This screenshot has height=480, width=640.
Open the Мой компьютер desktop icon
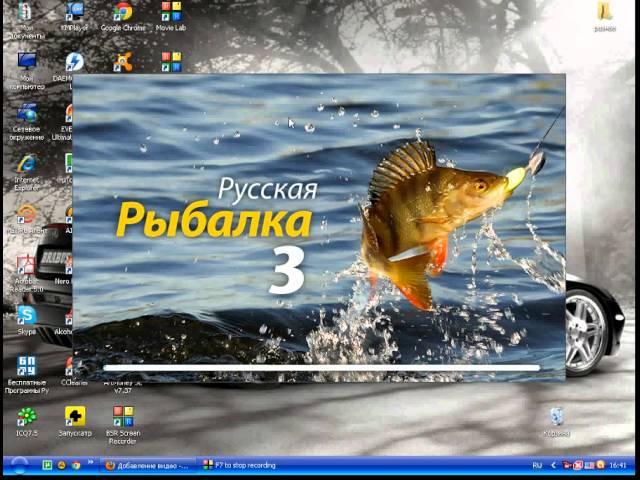[27, 70]
